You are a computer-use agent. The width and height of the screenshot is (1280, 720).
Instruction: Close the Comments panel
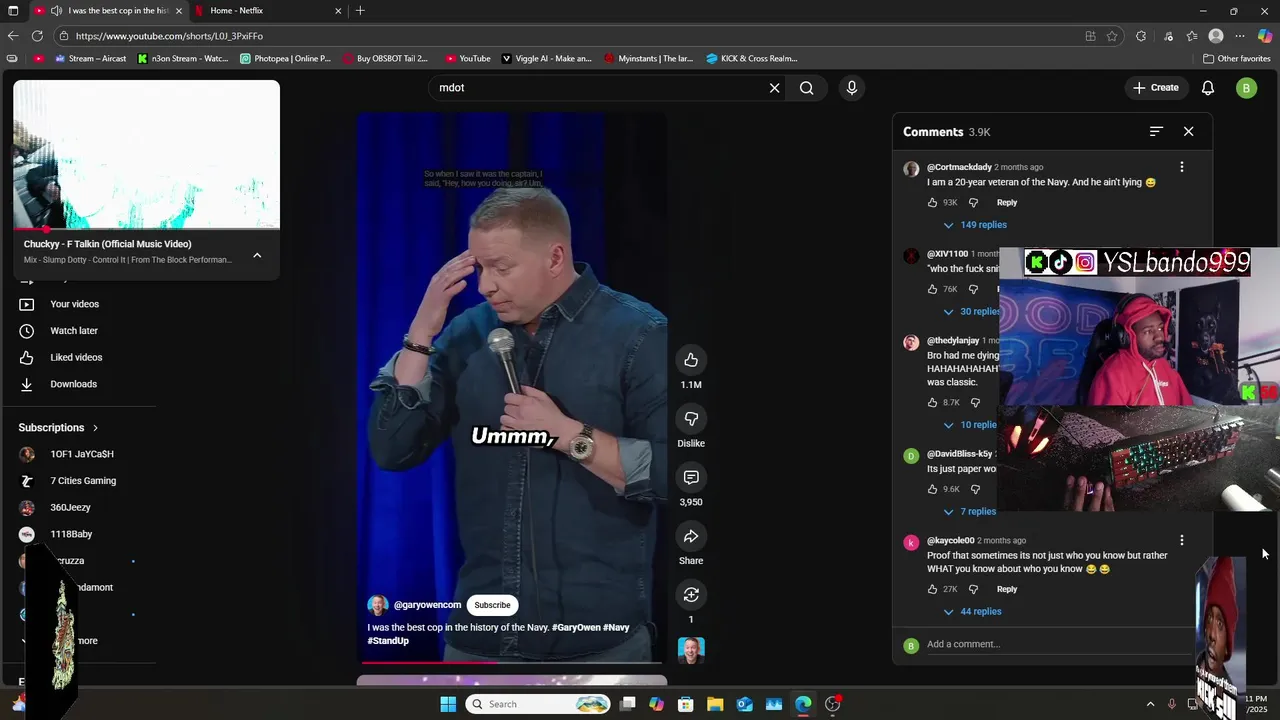pos(1188,131)
